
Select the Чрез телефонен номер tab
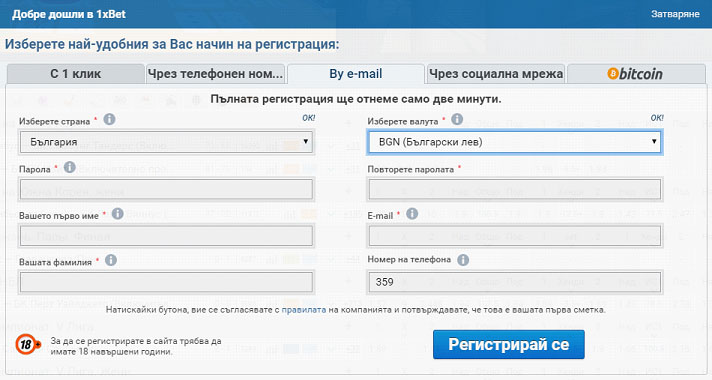[215, 74]
